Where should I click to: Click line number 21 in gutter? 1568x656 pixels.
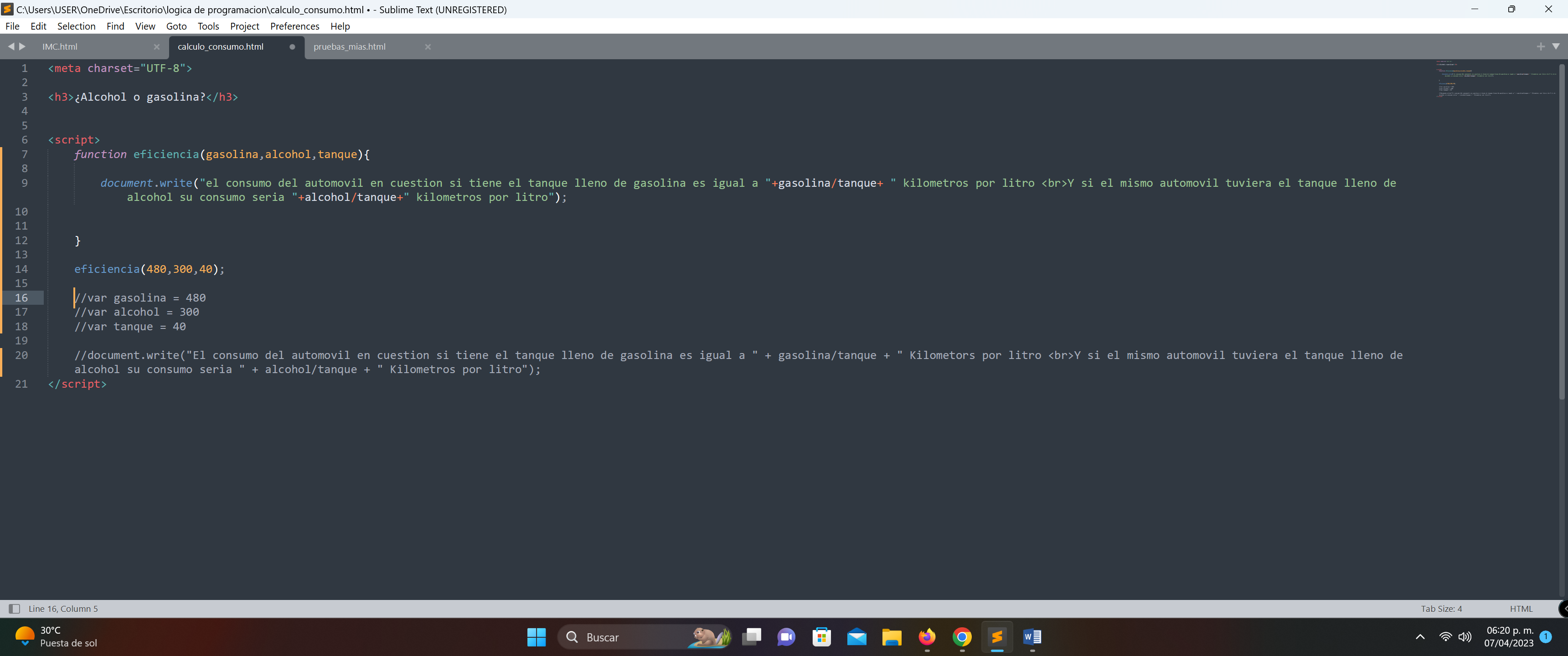21,384
